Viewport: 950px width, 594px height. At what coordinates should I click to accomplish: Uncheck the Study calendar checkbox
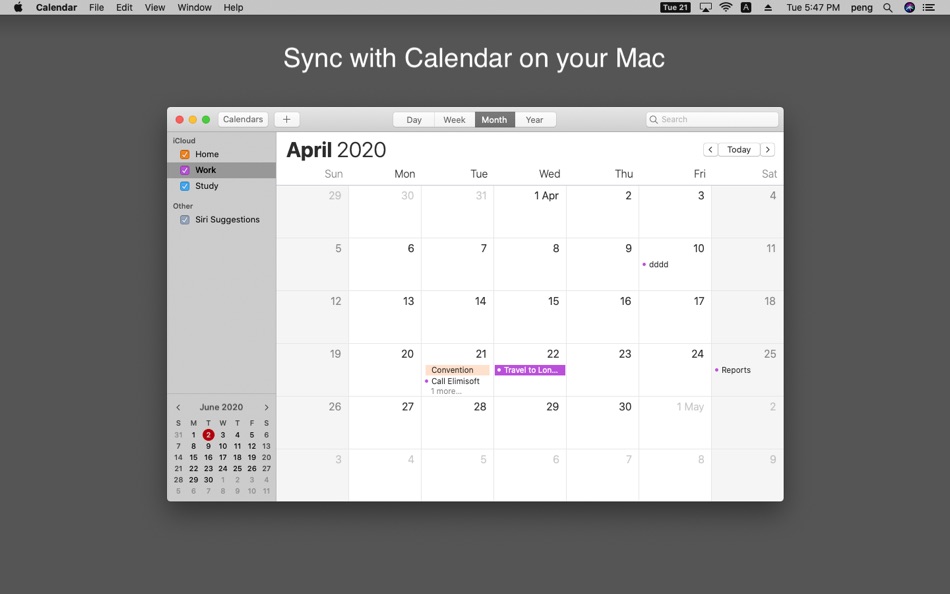(185, 186)
